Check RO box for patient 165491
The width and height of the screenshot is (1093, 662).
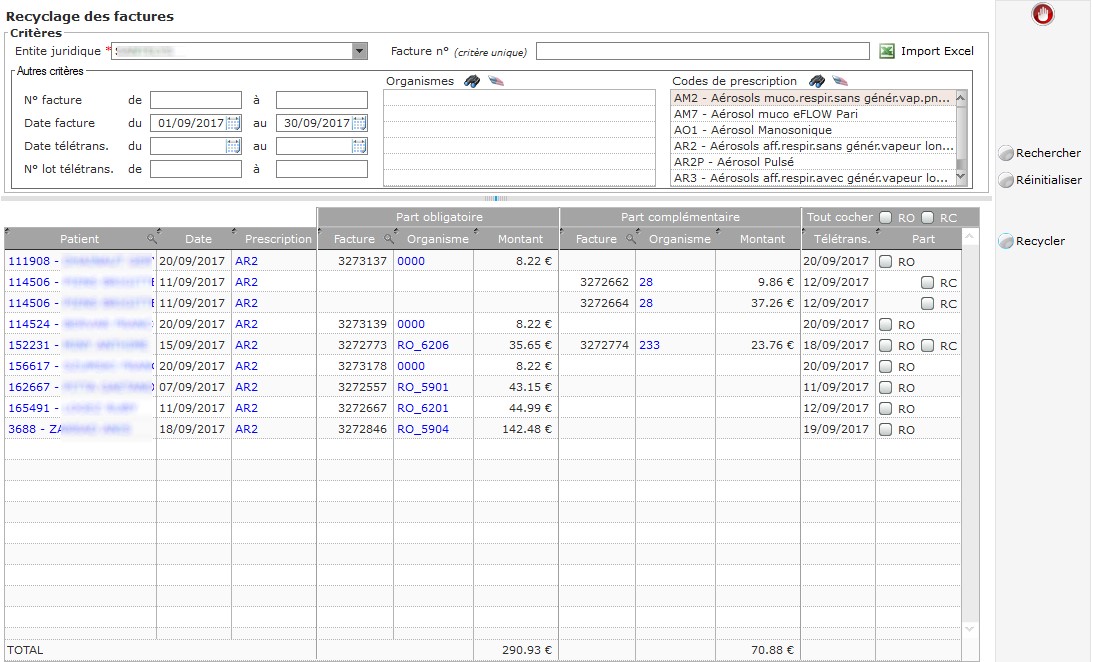pos(885,408)
